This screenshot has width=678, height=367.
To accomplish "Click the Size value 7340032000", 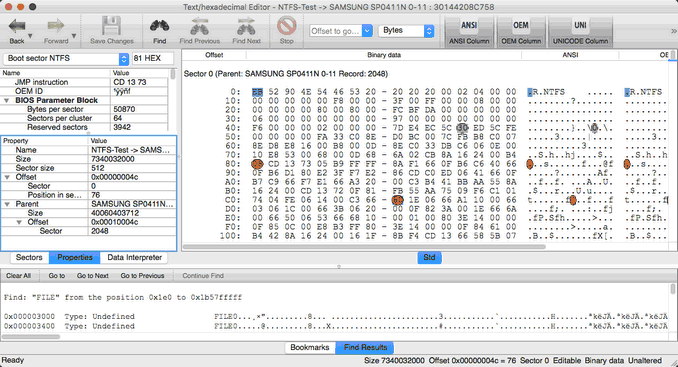I will point(112,159).
